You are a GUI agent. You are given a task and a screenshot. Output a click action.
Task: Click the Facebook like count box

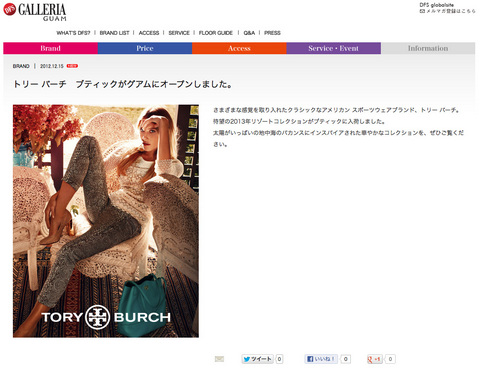tap(346, 359)
